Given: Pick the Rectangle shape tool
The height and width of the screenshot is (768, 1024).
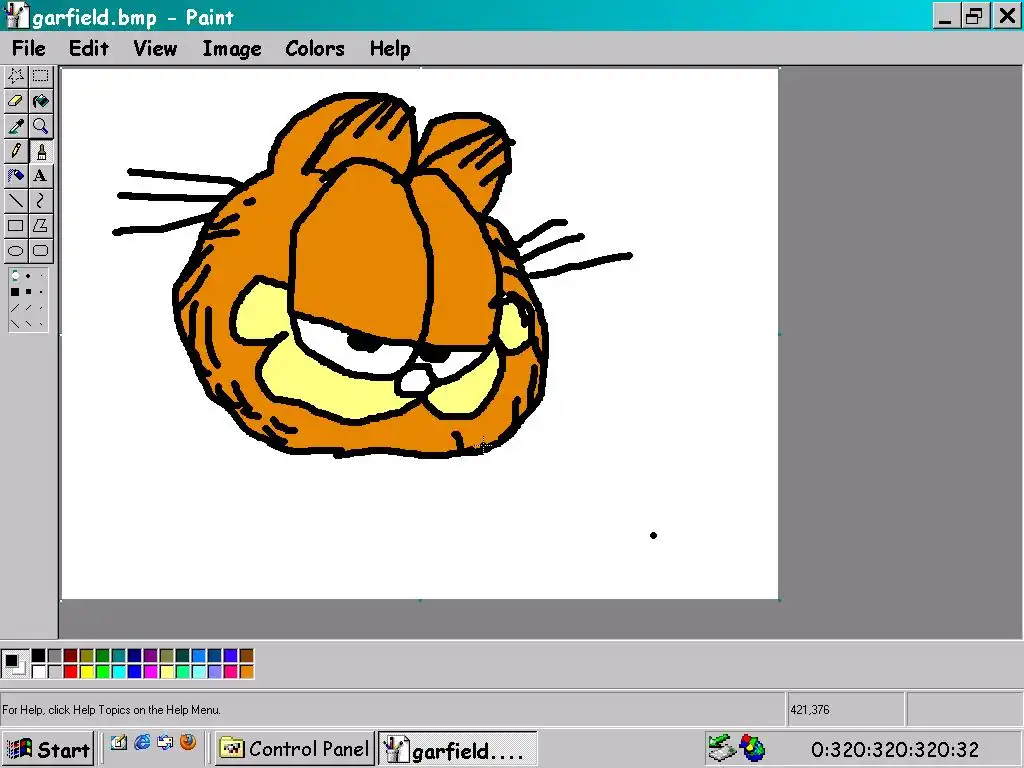Looking at the screenshot, I should click(16, 226).
